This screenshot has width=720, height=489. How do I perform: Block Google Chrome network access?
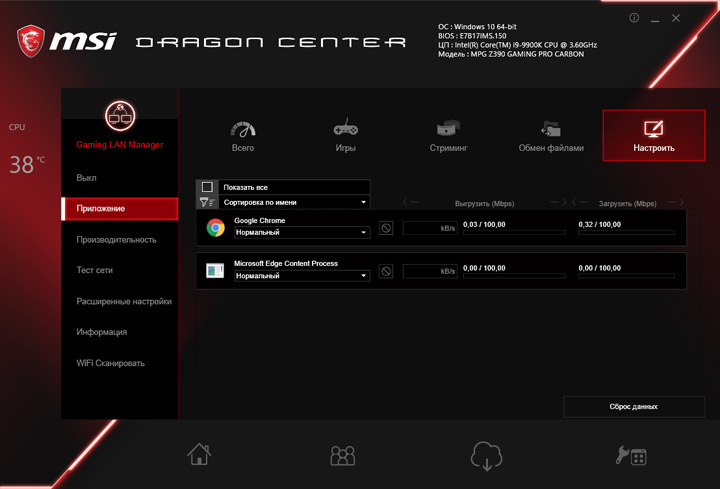pos(386,228)
